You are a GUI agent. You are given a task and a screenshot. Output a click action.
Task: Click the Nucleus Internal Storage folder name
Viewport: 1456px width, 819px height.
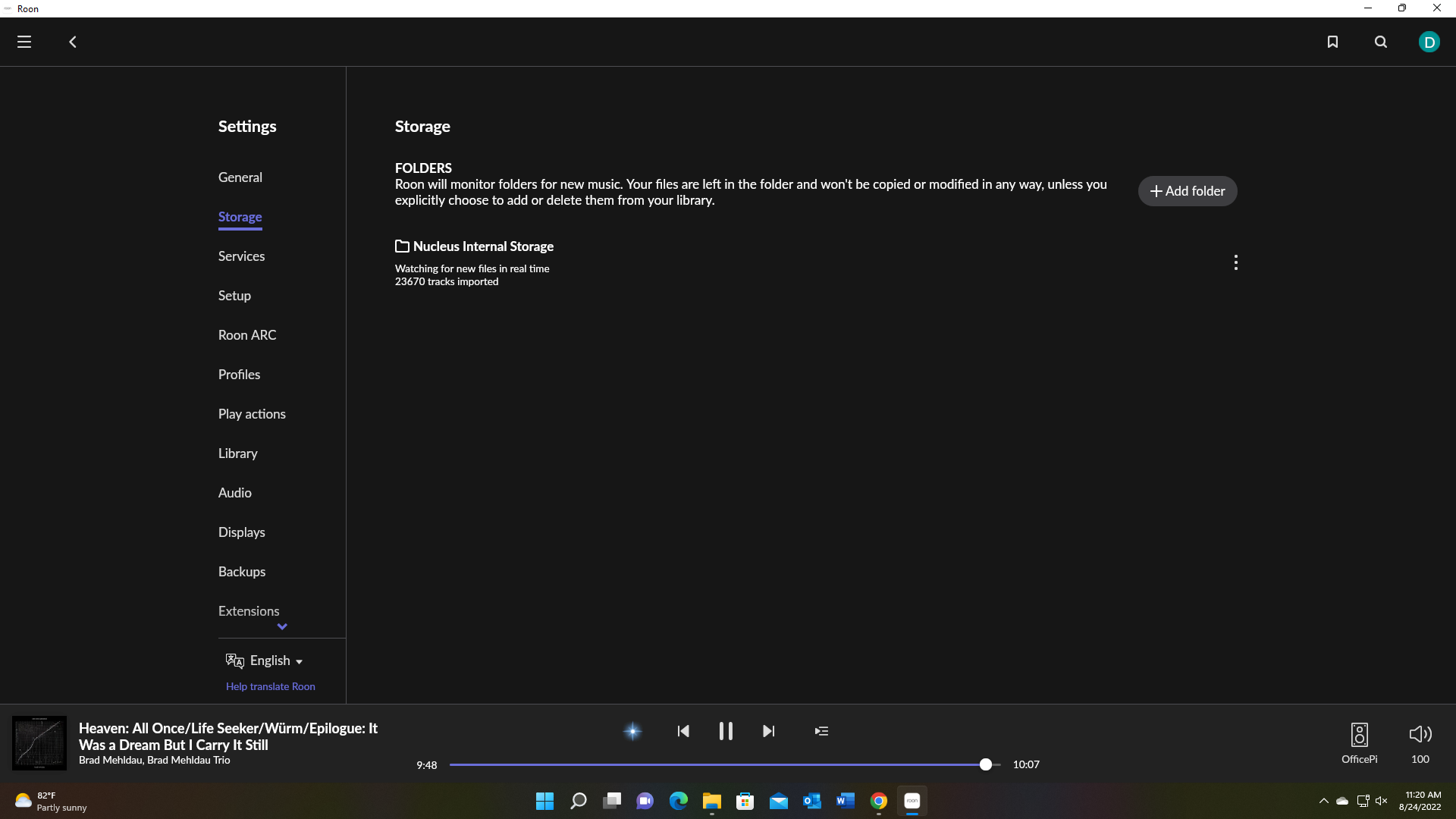click(483, 246)
